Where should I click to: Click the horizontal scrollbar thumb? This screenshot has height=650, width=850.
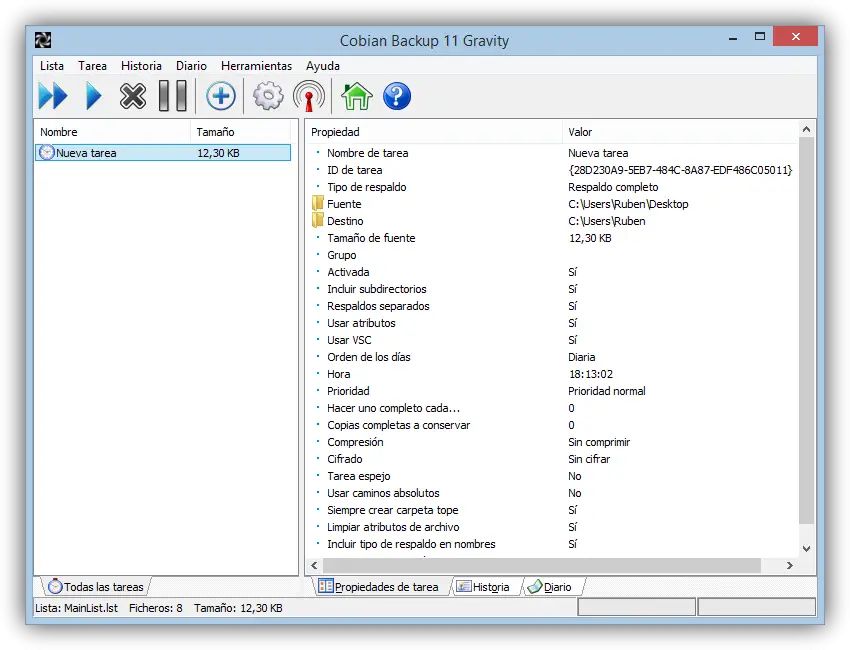(x=542, y=565)
